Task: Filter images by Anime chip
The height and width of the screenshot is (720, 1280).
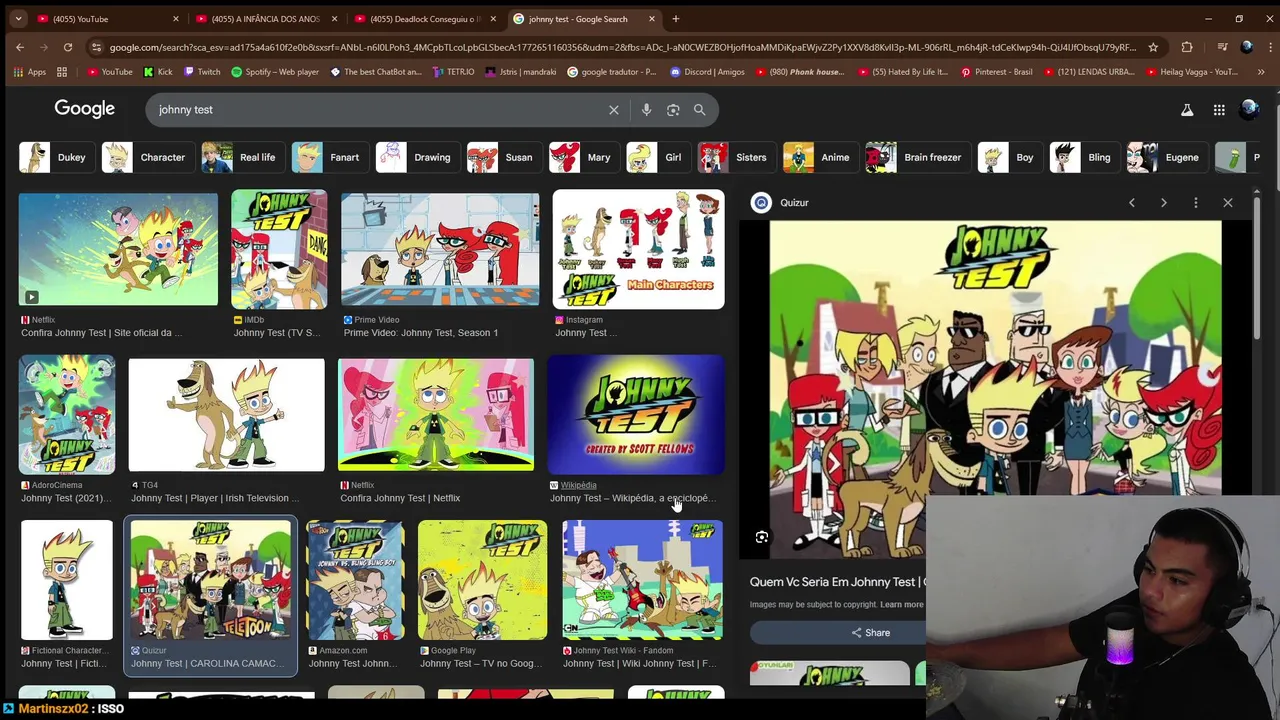Action: pos(821,157)
